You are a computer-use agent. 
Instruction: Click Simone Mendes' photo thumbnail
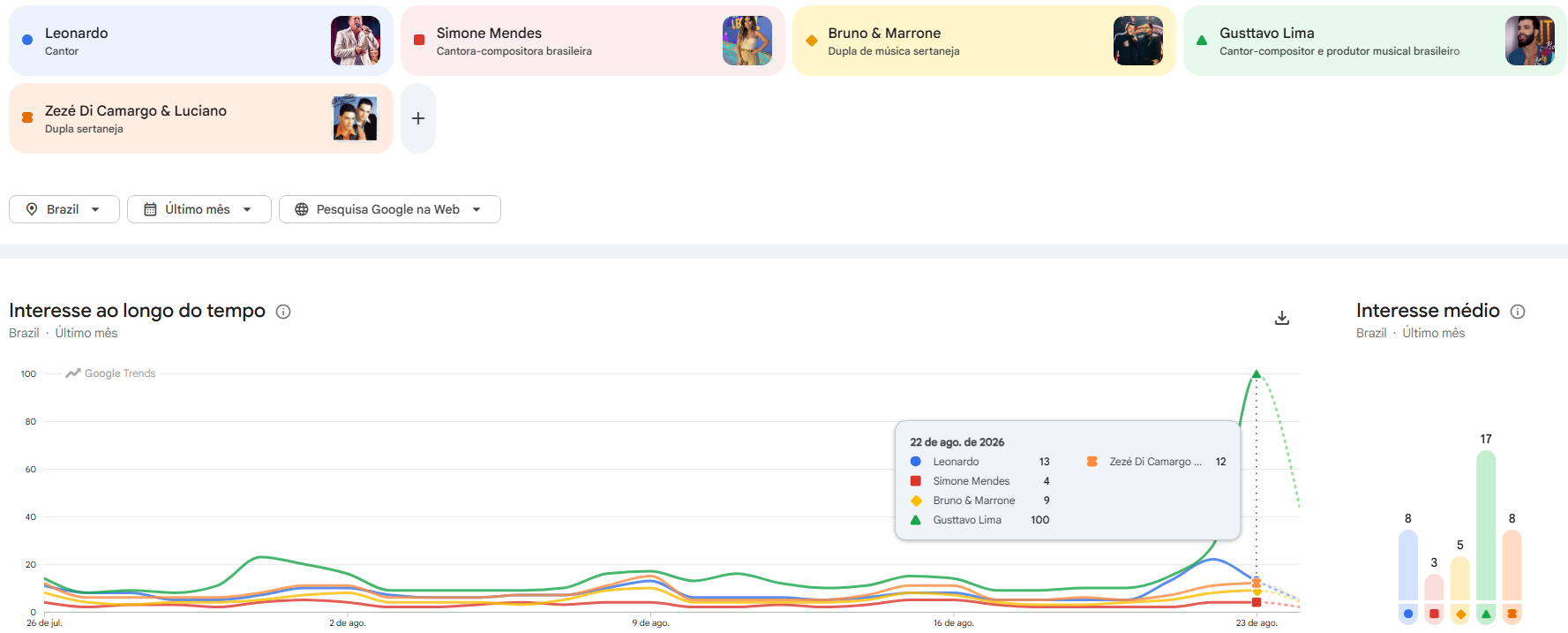click(x=747, y=41)
